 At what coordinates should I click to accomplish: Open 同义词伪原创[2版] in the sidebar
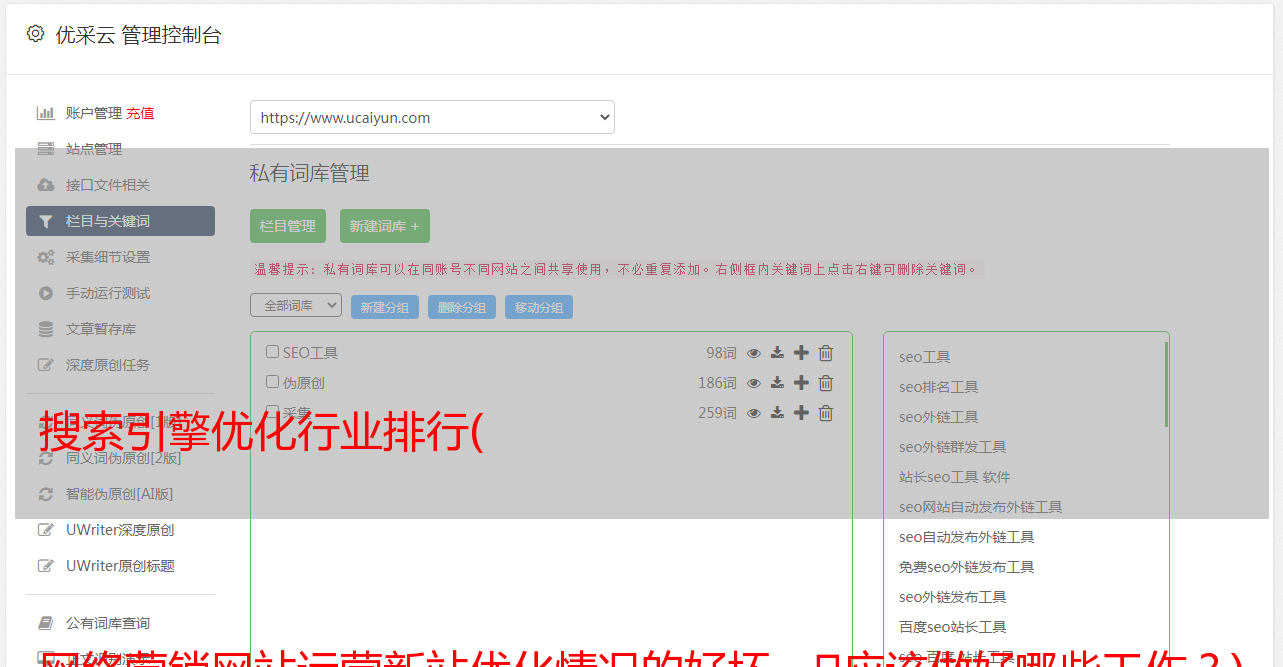tap(124, 458)
